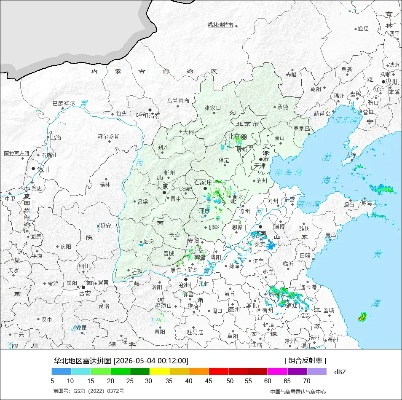Click the magenta 60-65 dBZ legend swatch
Viewport: 402px width, 400px height.
coord(277,371)
